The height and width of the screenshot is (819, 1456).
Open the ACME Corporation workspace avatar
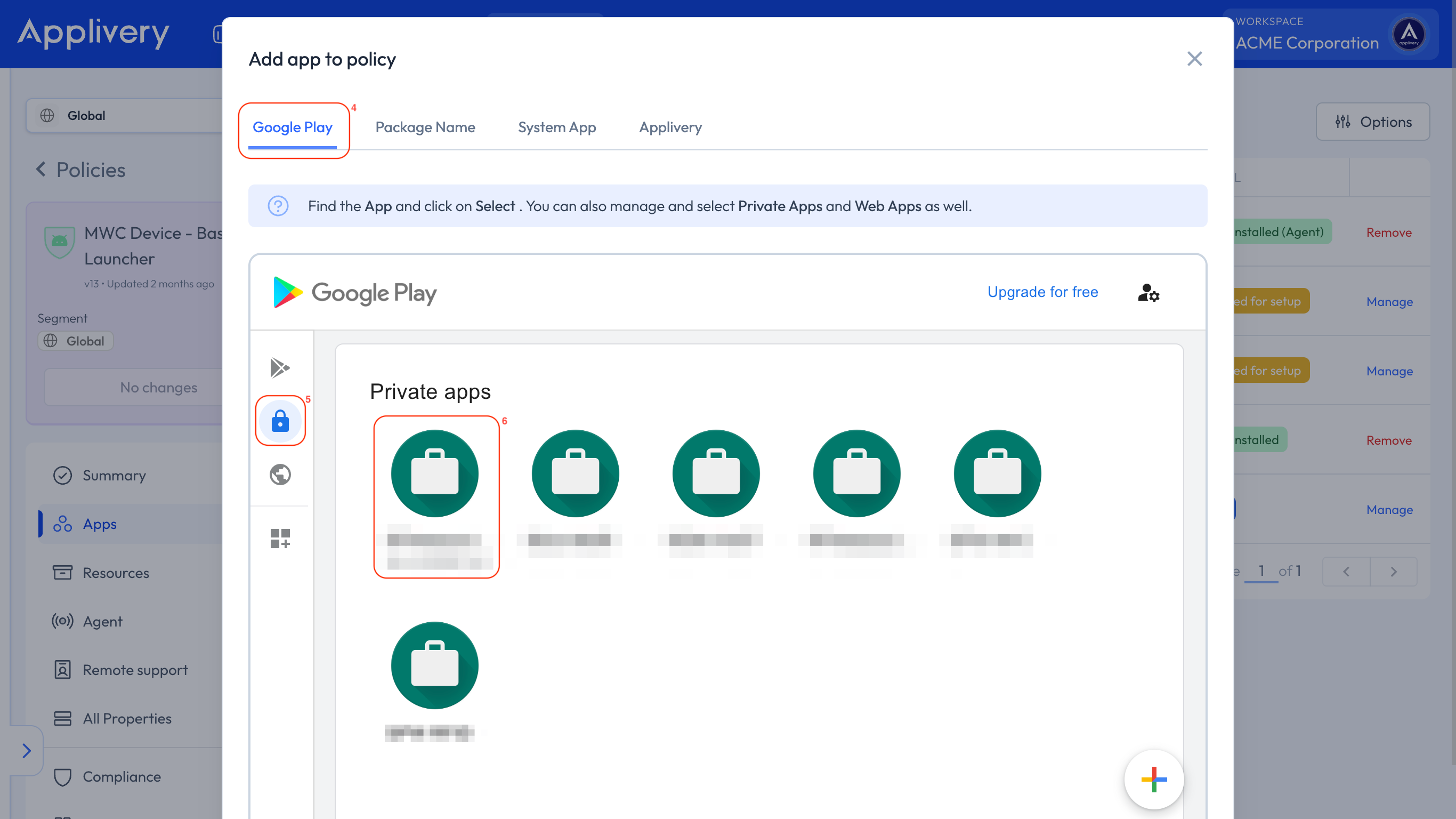click(1409, 34)
